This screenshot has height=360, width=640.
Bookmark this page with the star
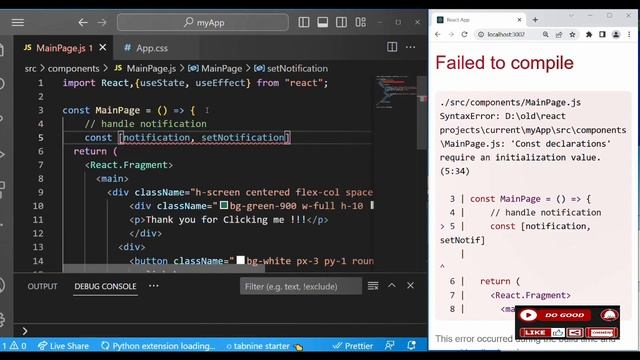[572, 35]
